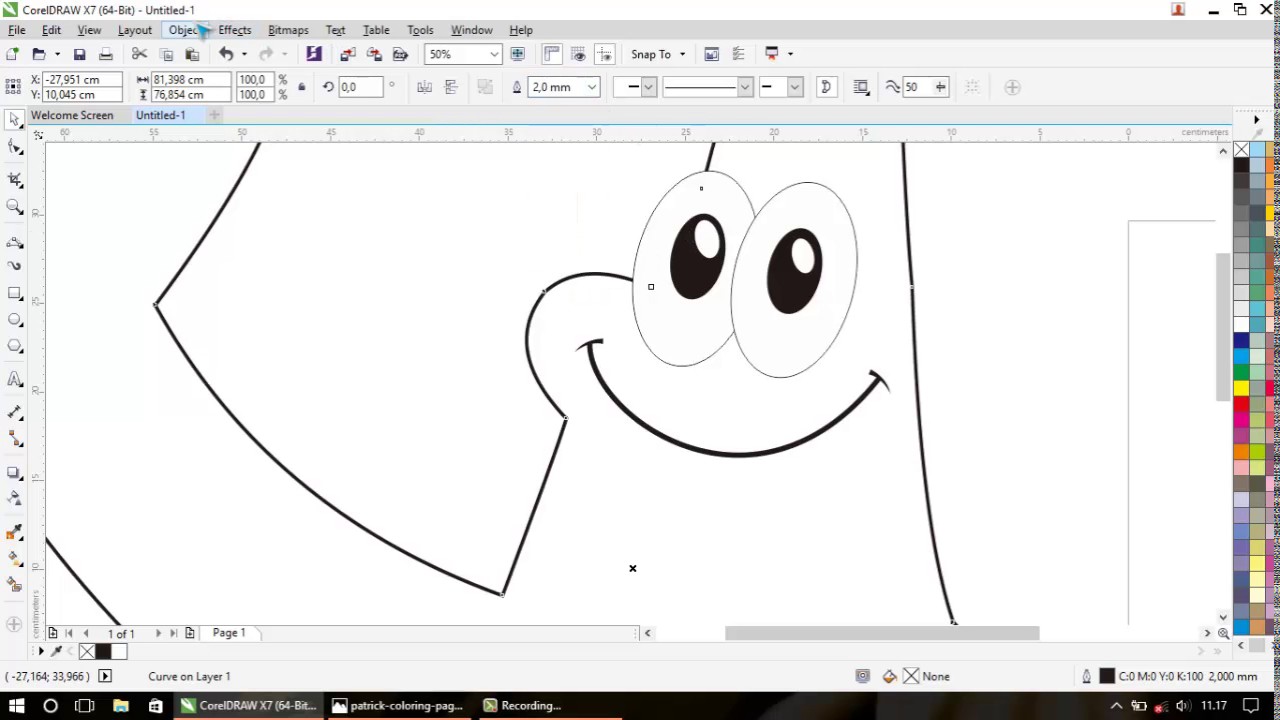Open the line style dropdown
This screenshot has width=1280, height=720.
click(x=744, y=87)
